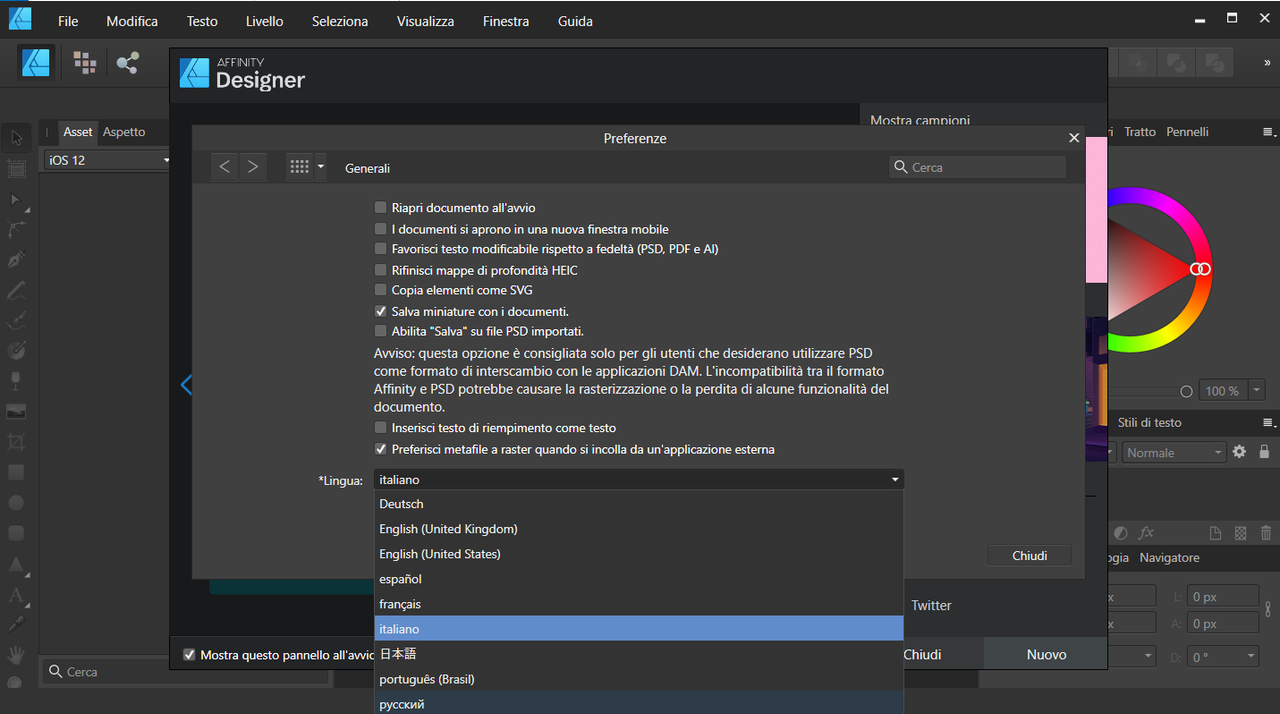The width and height of the screenshot is (1280, 714).
Task: Click Nuovo in welcome panel
Action: click(1046, 655)
